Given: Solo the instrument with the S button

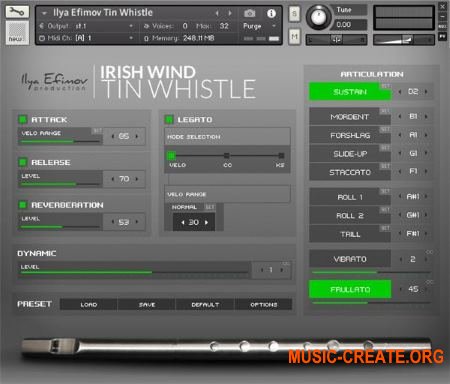Looking at the screenshot, I should [x=294, y=14].
